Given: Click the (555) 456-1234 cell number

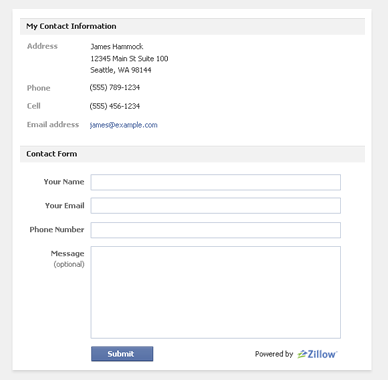Looking at the screenshot, I should tap(115, 106).
